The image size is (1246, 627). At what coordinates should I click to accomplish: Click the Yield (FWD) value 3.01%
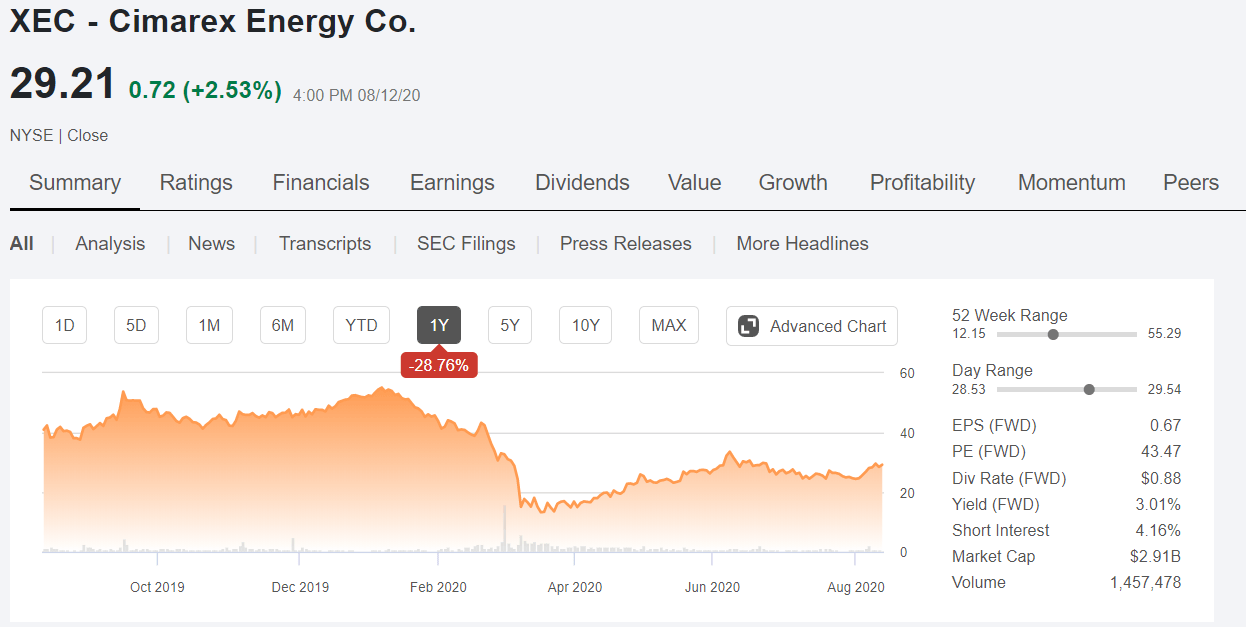1159,504
